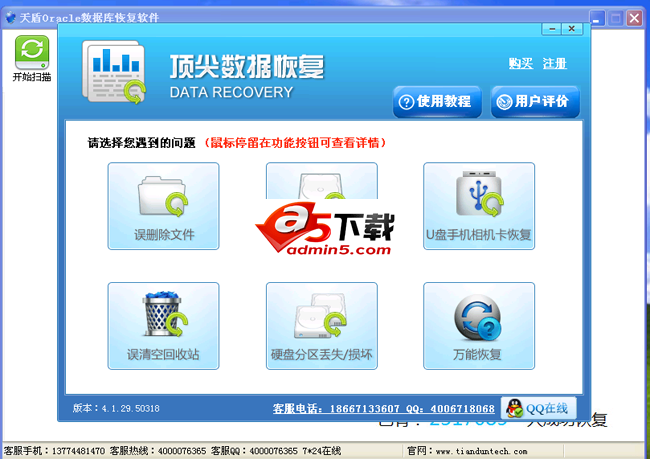
Task: Click the 注册 register link
Action: point(555,63)
